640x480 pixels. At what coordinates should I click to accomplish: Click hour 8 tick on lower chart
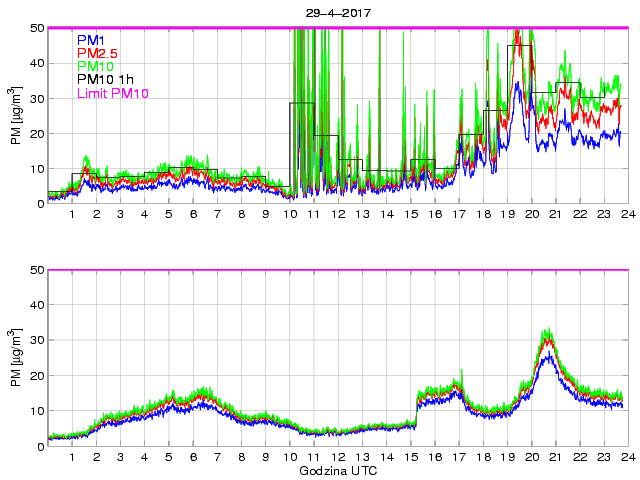pos(241,456)
